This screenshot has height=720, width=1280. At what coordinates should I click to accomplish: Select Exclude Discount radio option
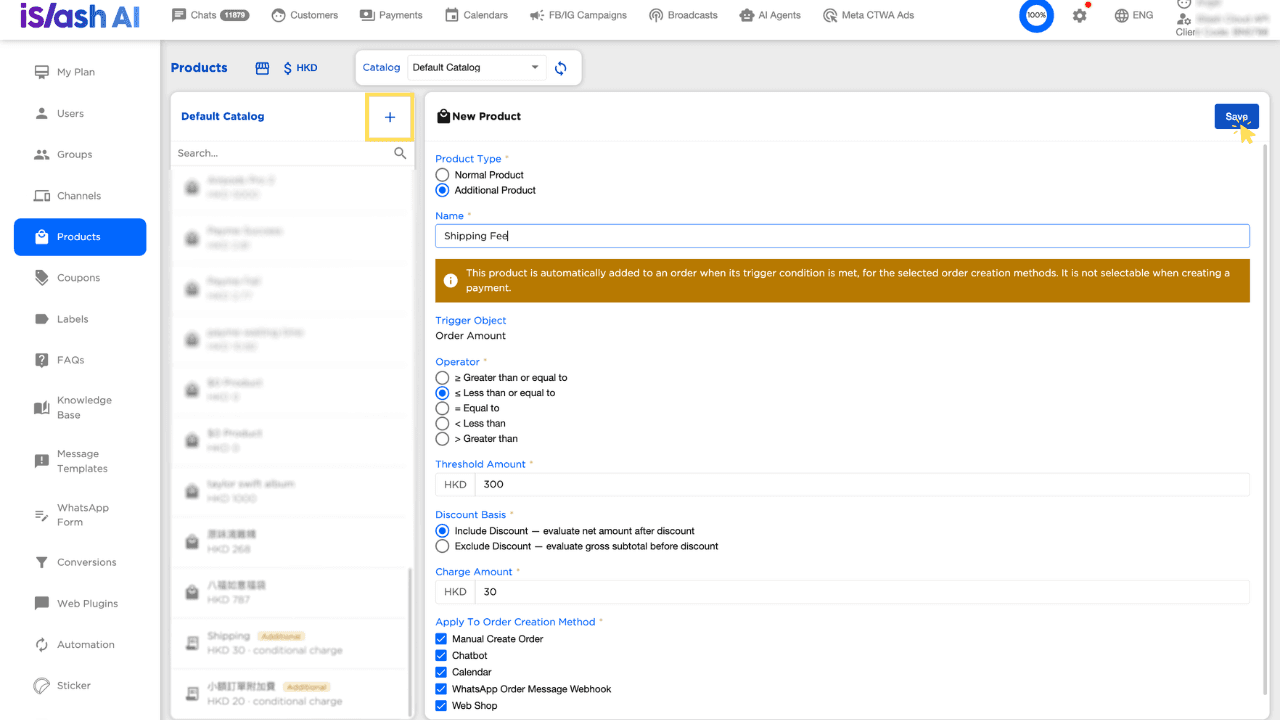(x=442, y=546)
